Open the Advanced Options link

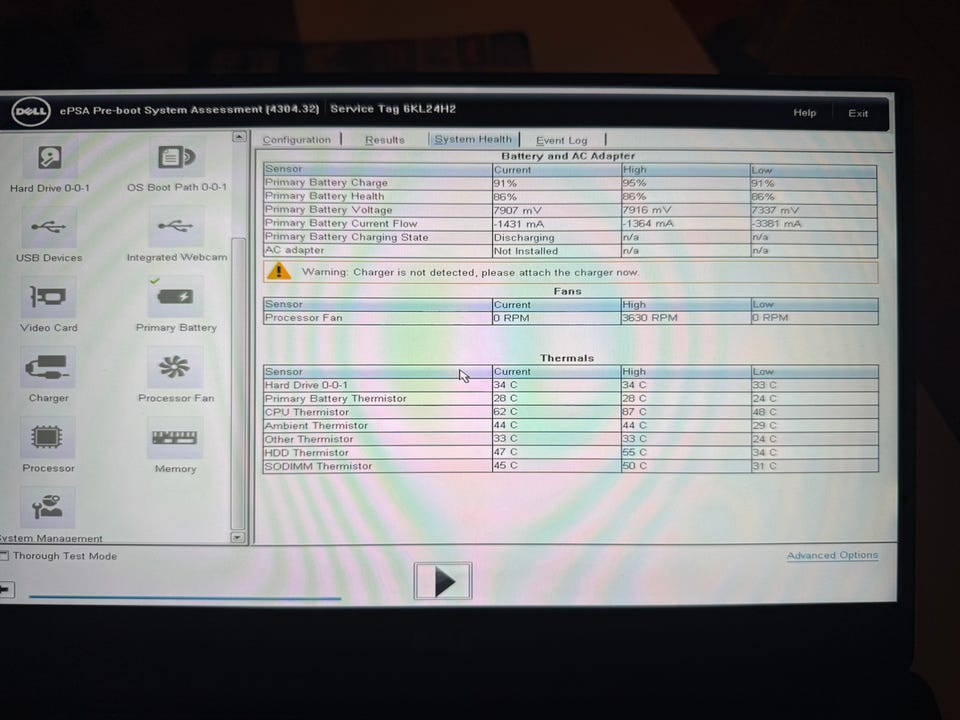pyautogui.click(x=832, y=555)
